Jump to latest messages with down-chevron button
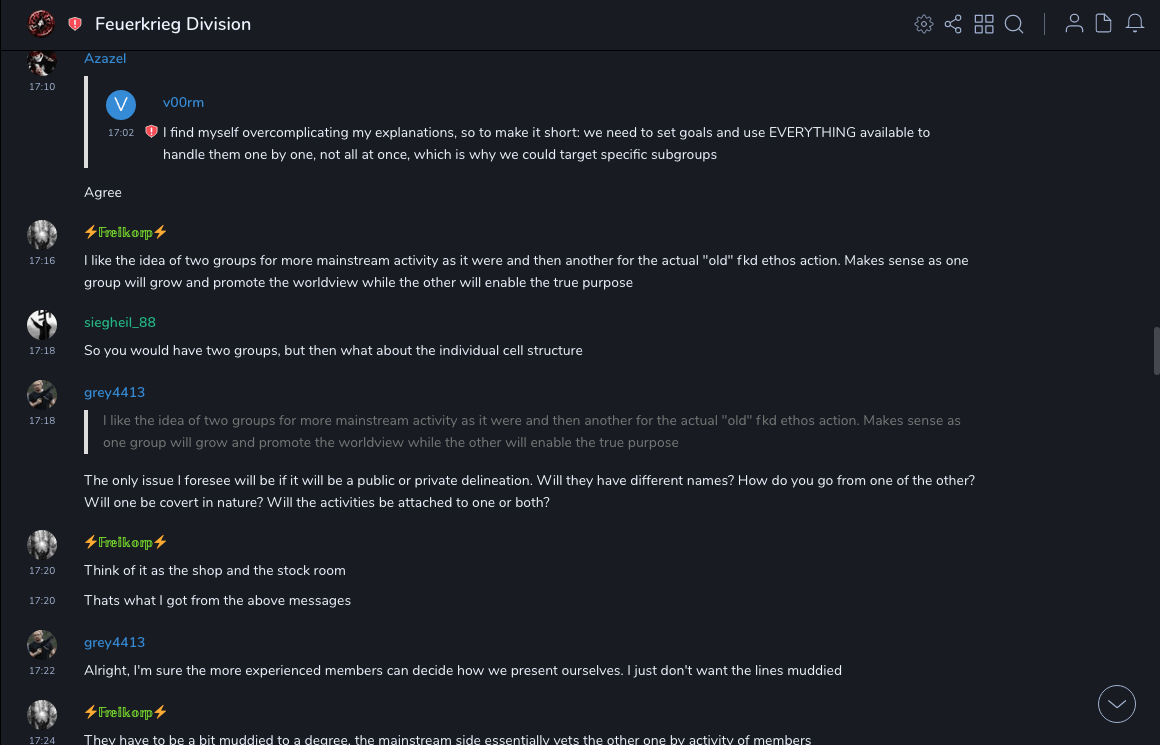Screen dimensions: 1160x745 (x=1117, y=704)
